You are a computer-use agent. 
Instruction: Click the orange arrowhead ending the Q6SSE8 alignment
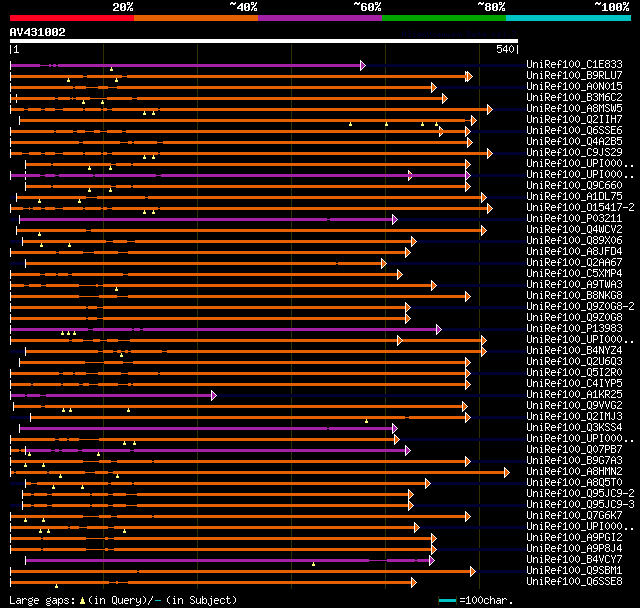pyautogui.click(x=414, y=583)
